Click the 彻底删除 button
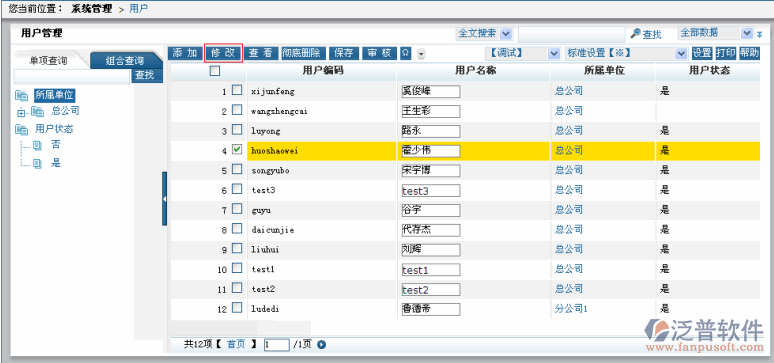 coord(301,53)
